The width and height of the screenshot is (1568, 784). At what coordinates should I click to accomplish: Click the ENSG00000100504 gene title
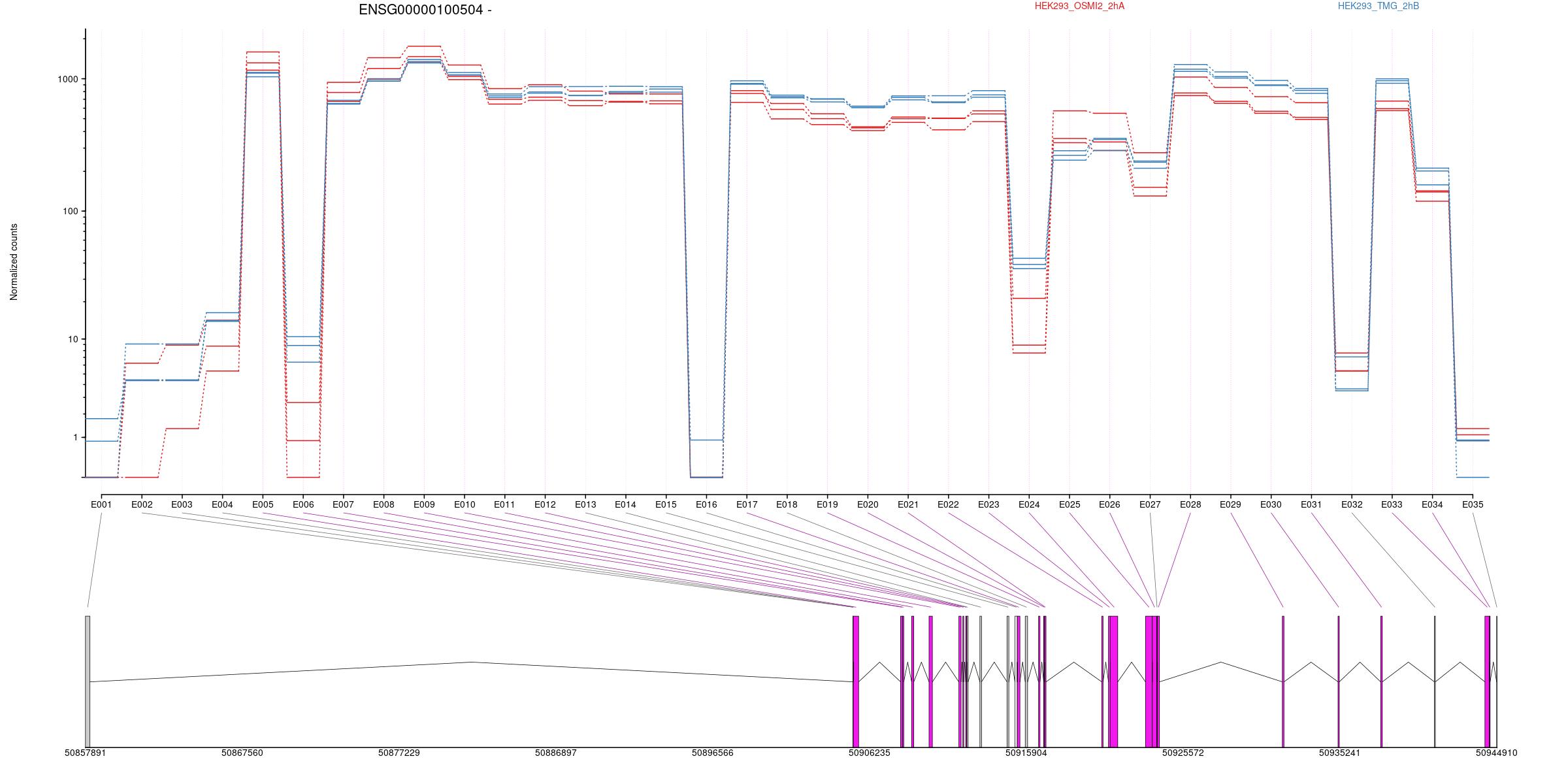(425, 10)
